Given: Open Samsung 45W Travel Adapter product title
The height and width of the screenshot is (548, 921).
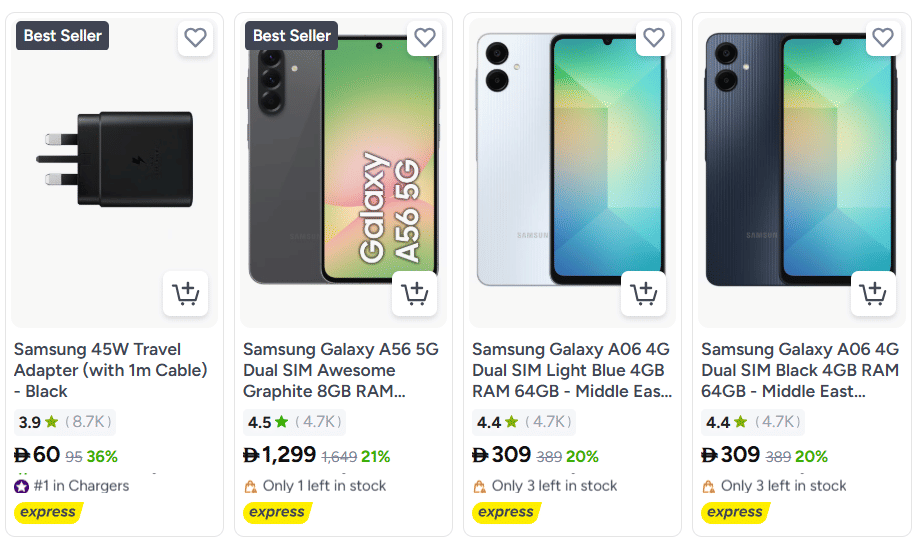Looking at the screenshot, I should coord(111,370).
